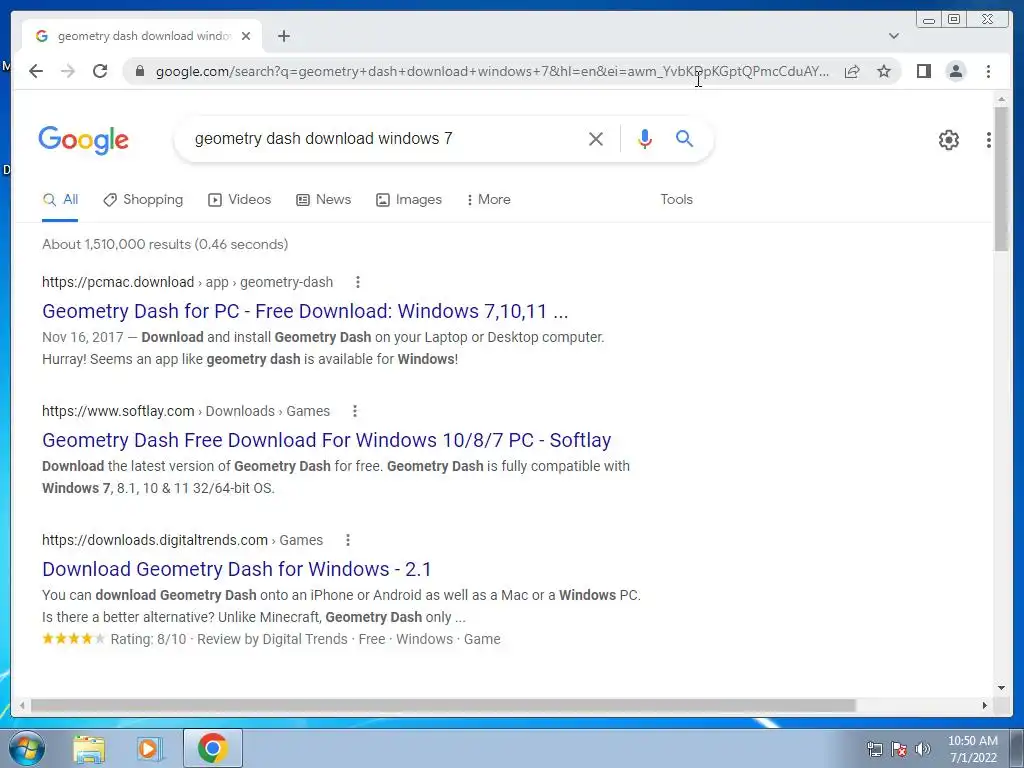1024x768 pixels.
Task: Open a new tab
Action: (x=283, y=36)
